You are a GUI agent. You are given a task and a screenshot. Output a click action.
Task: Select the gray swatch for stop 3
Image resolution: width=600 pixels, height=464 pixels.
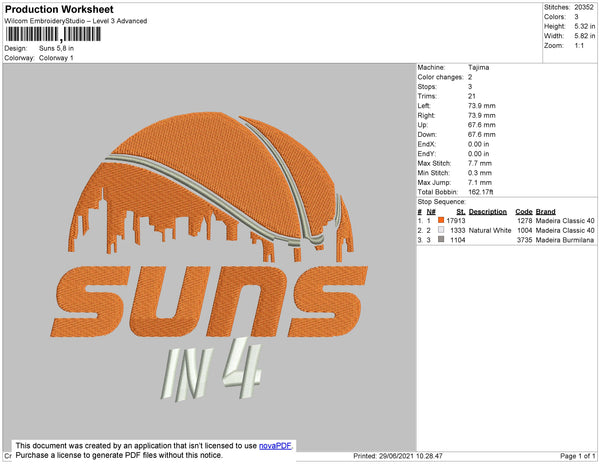[x=441, y=241]
